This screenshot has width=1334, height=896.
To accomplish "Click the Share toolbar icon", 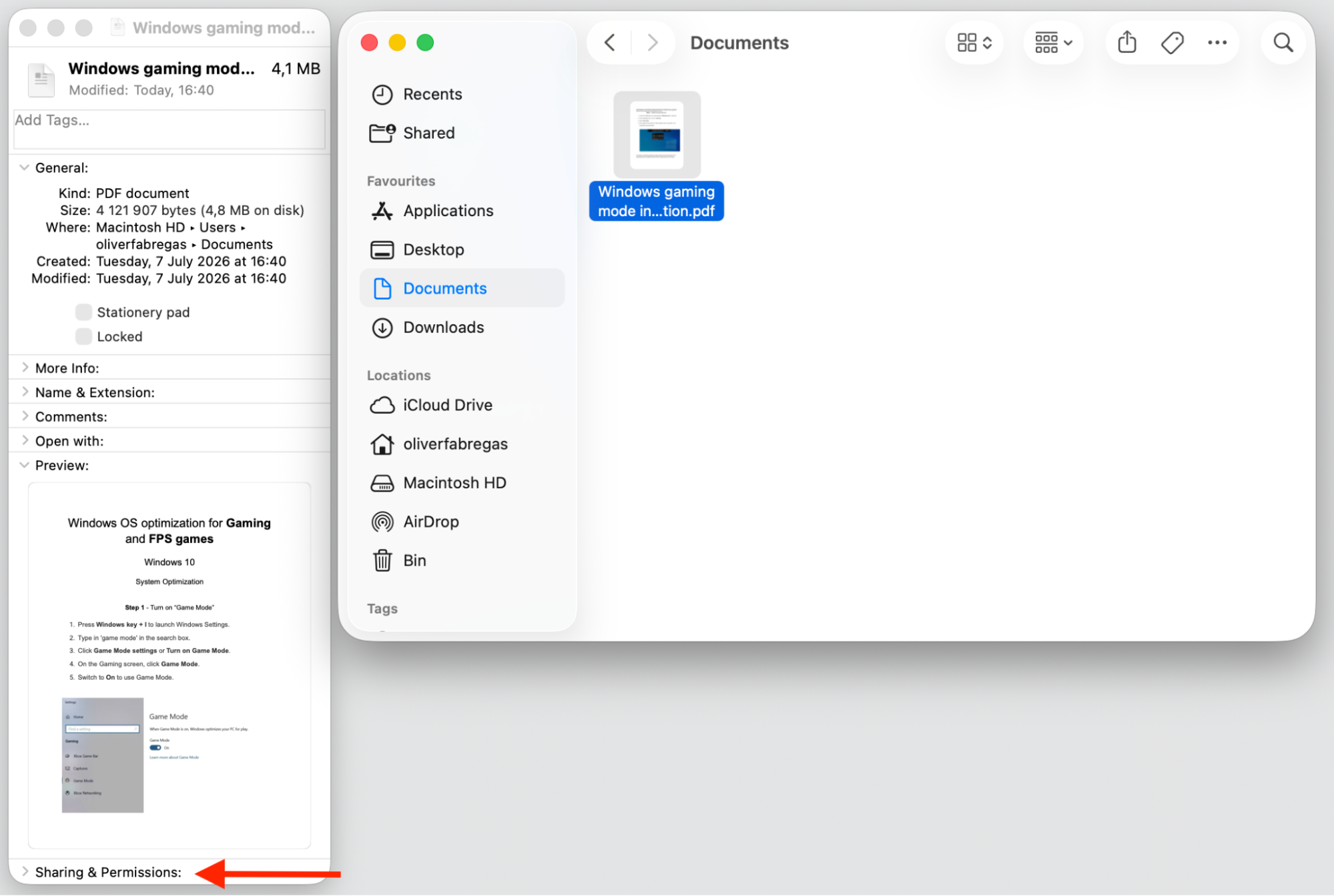I will point(1127,42).
